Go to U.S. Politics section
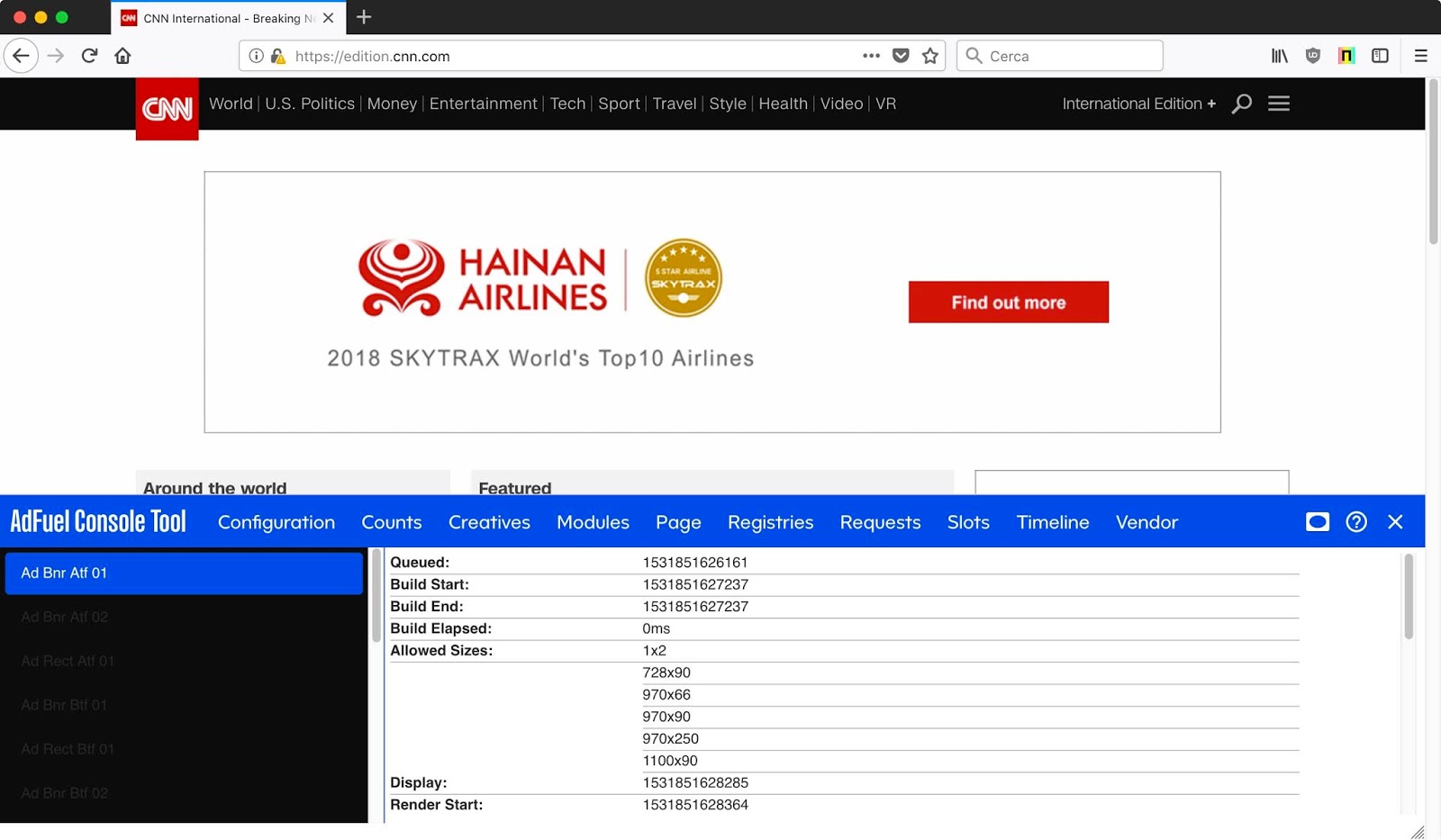The image size is (1441, 840). click(310, 104)
